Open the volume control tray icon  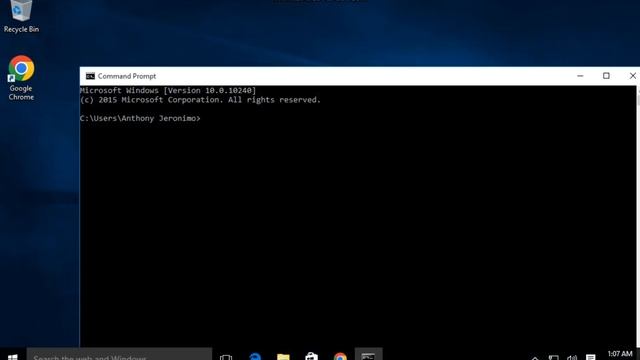coord(572,358)
